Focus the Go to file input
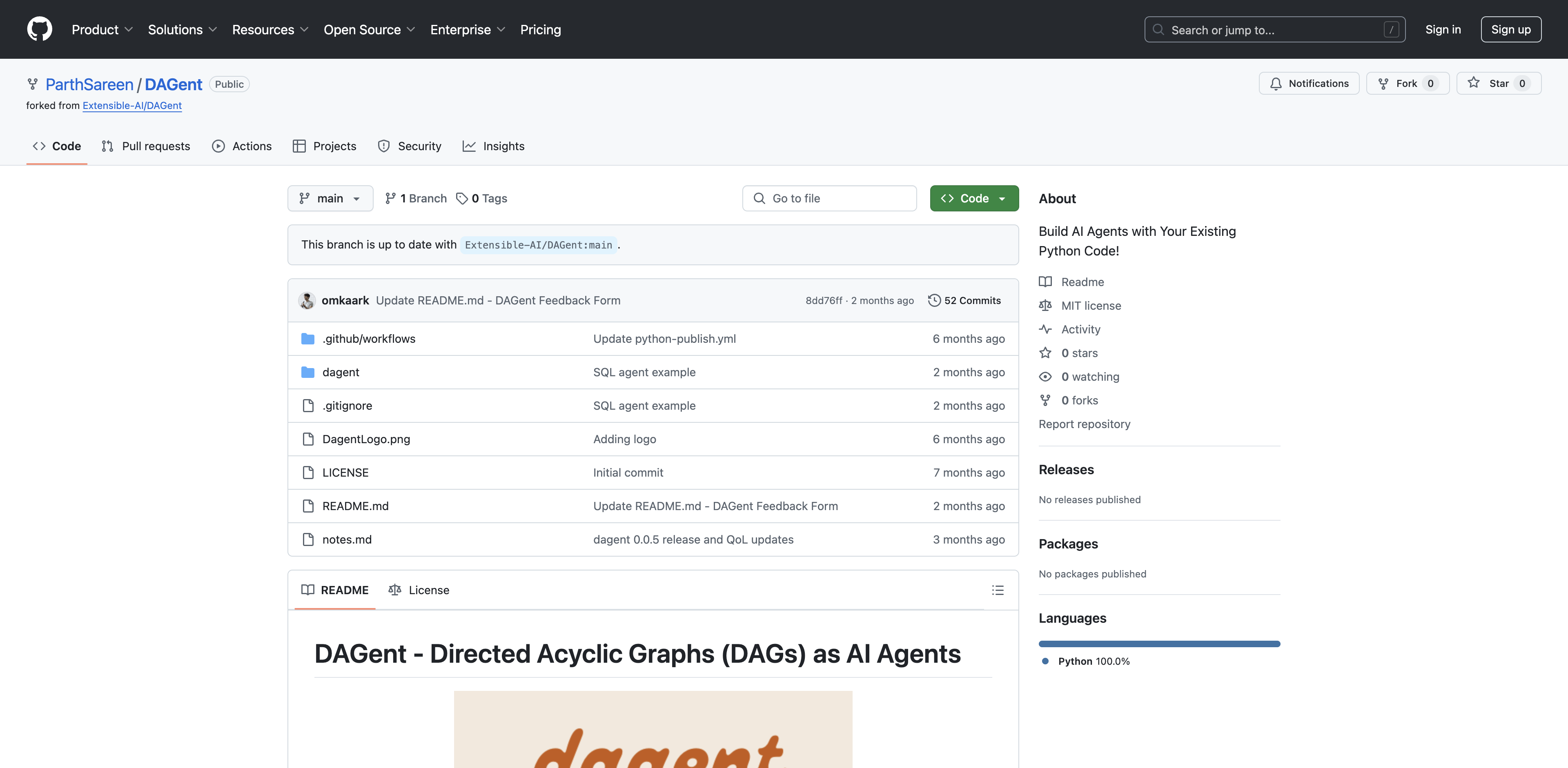Screen dimensions: 1568x768 829,198
